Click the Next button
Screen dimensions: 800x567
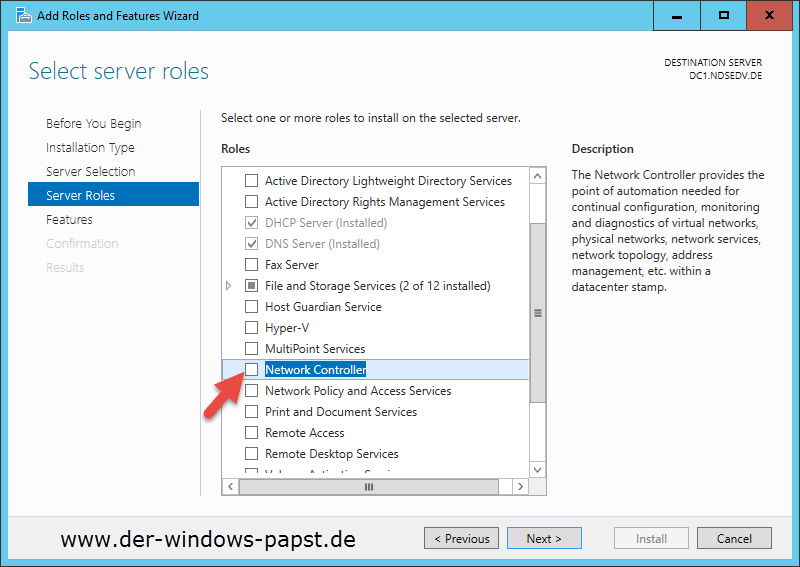coord(543,539)
